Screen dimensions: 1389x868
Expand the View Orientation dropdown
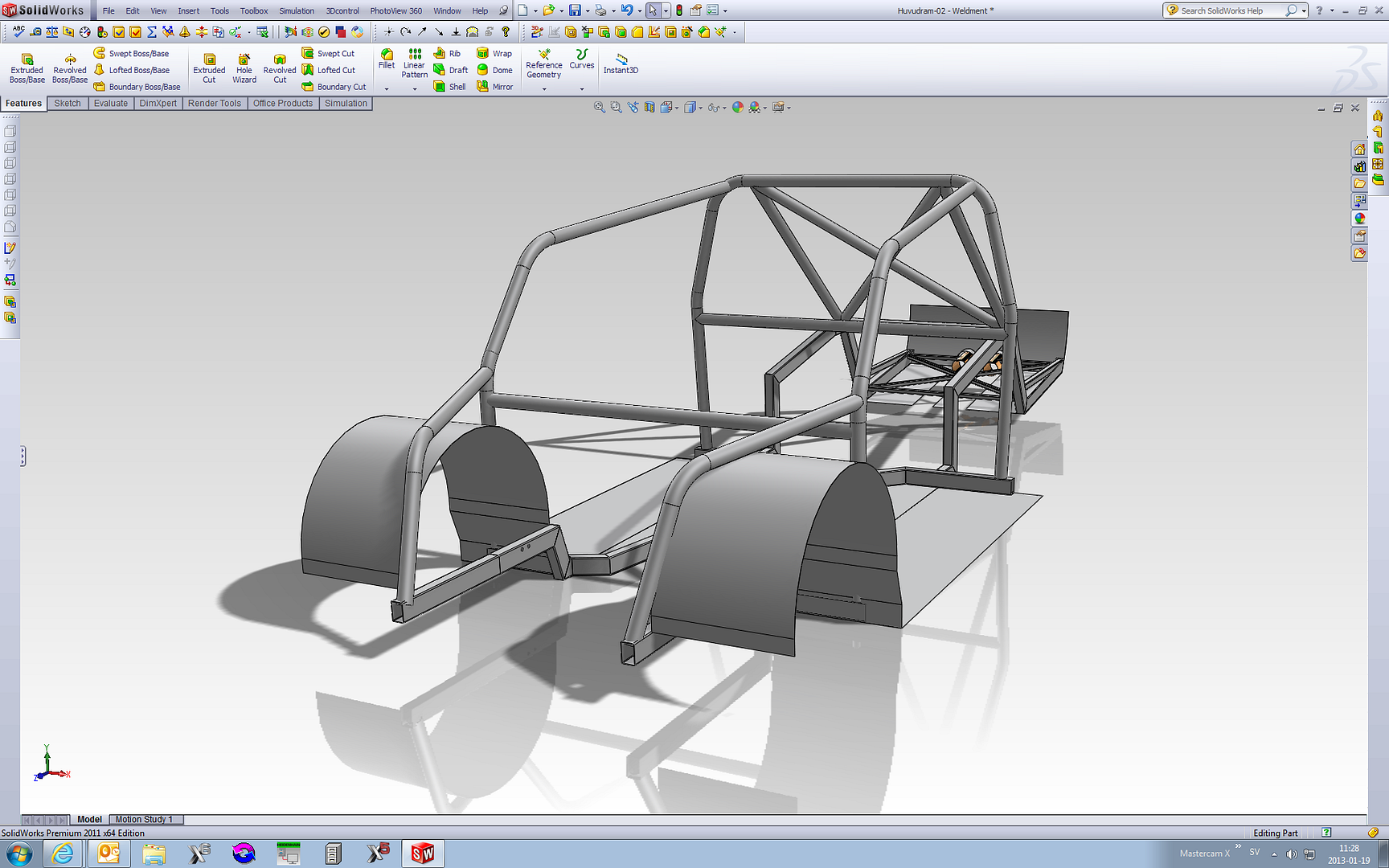pos(677,108)
